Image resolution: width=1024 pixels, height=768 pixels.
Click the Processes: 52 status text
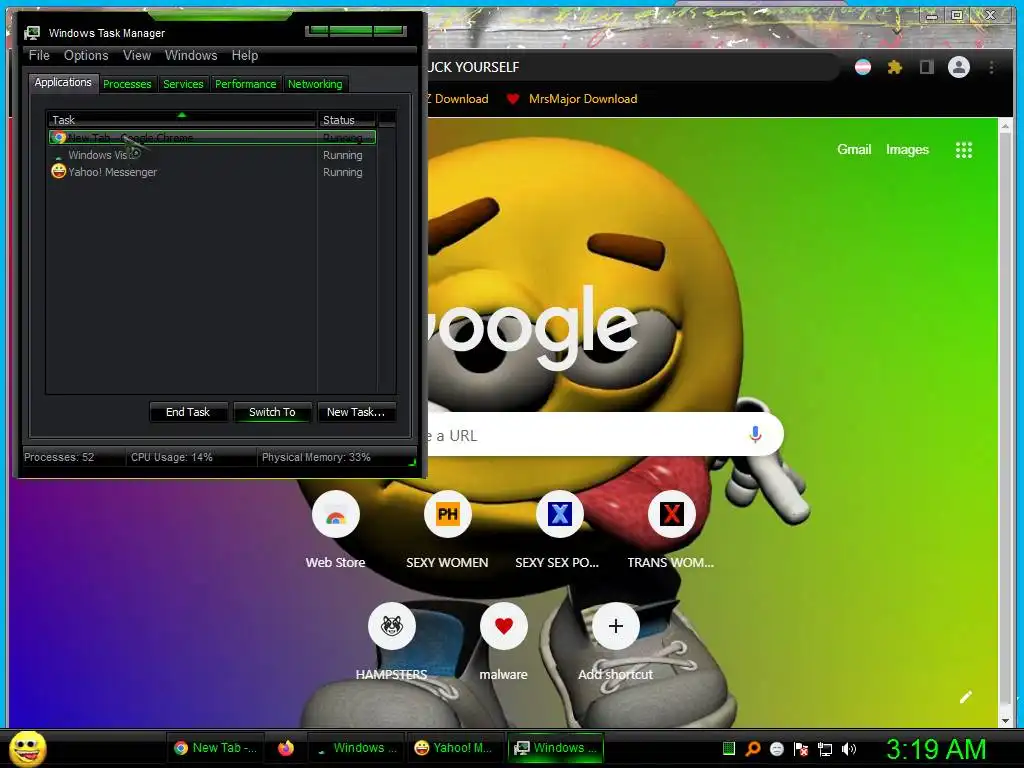[59, 457]
